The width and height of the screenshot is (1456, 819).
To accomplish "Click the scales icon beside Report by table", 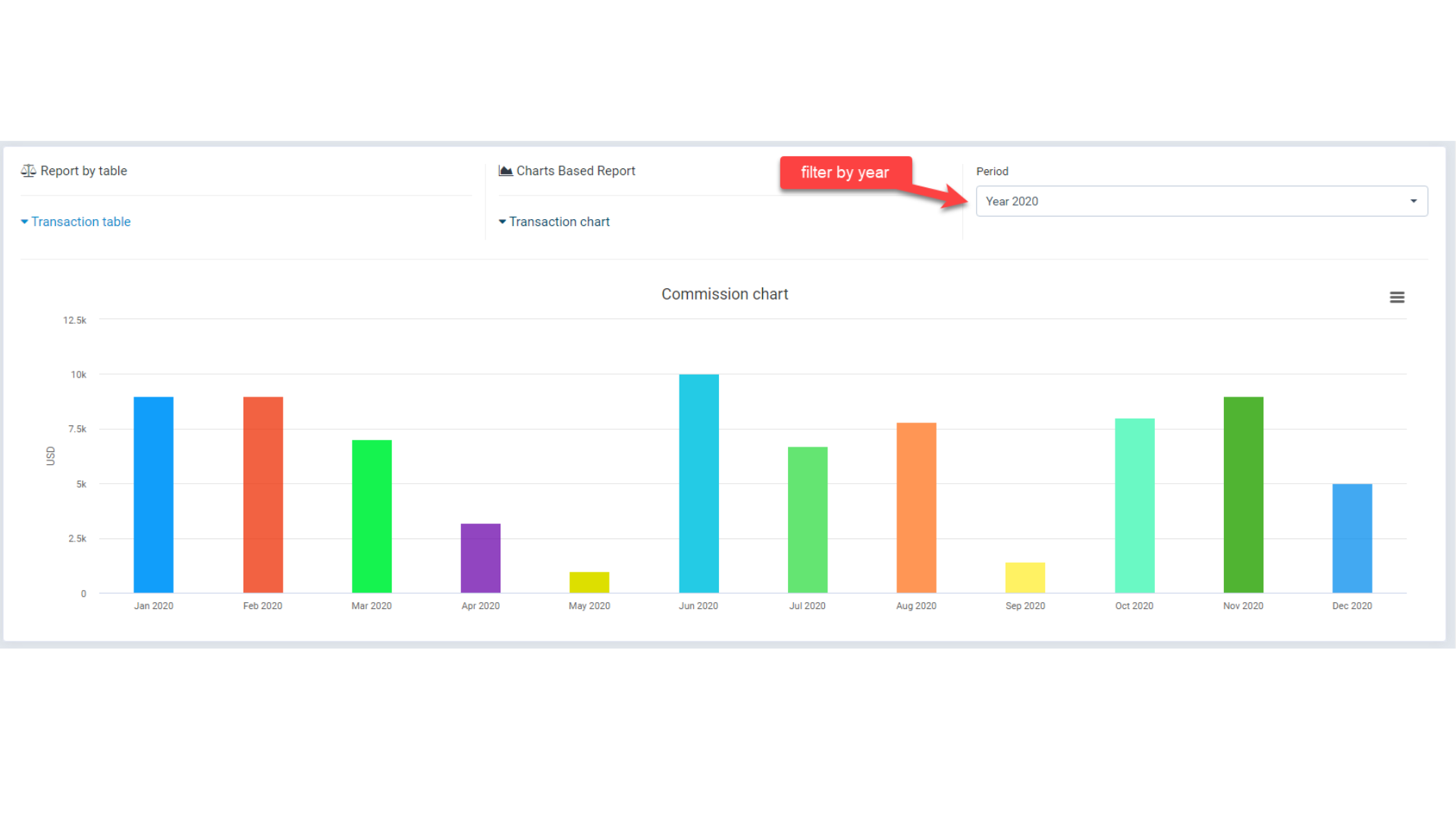I will pyautogui.click(x=28, y=171).
